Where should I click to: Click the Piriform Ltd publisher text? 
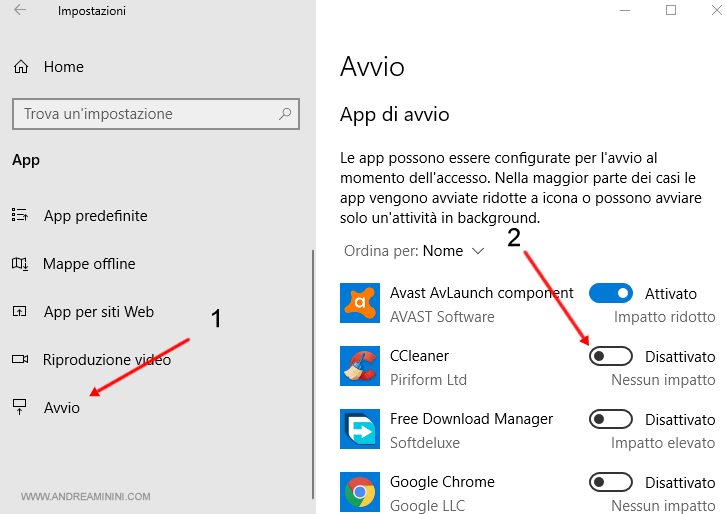428,380
